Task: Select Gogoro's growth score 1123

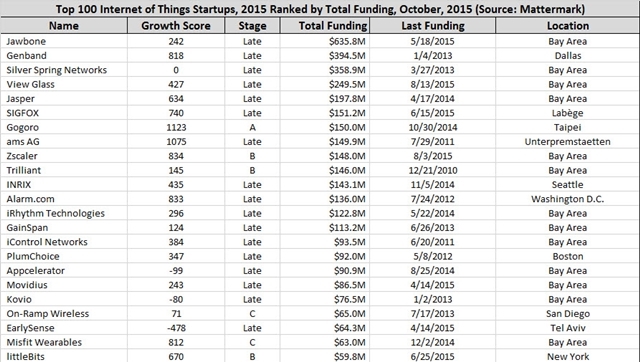Action: [176, 127]
